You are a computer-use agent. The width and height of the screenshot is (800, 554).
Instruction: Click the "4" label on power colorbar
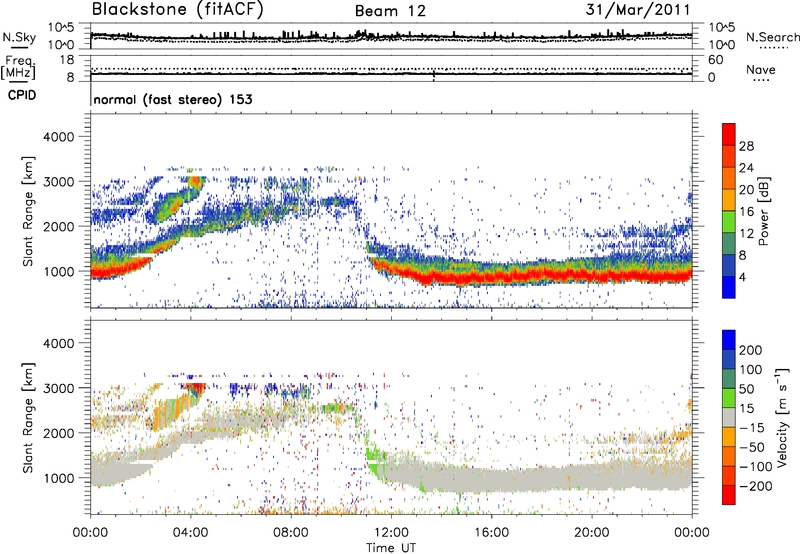[x=742, y=277]
